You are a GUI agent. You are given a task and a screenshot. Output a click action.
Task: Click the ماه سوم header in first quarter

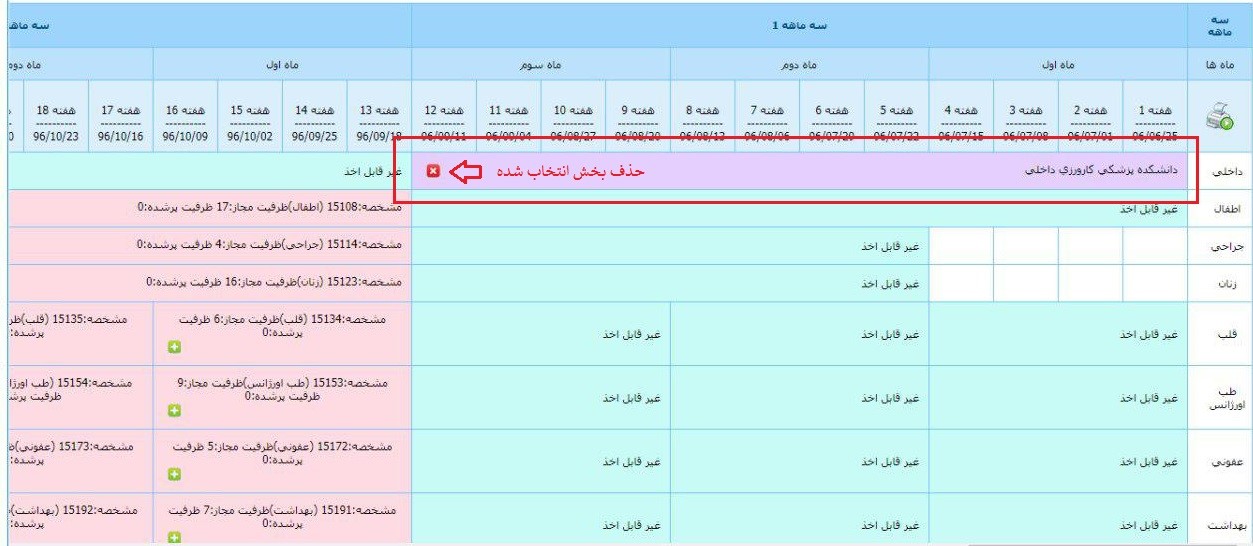[540, 63]
